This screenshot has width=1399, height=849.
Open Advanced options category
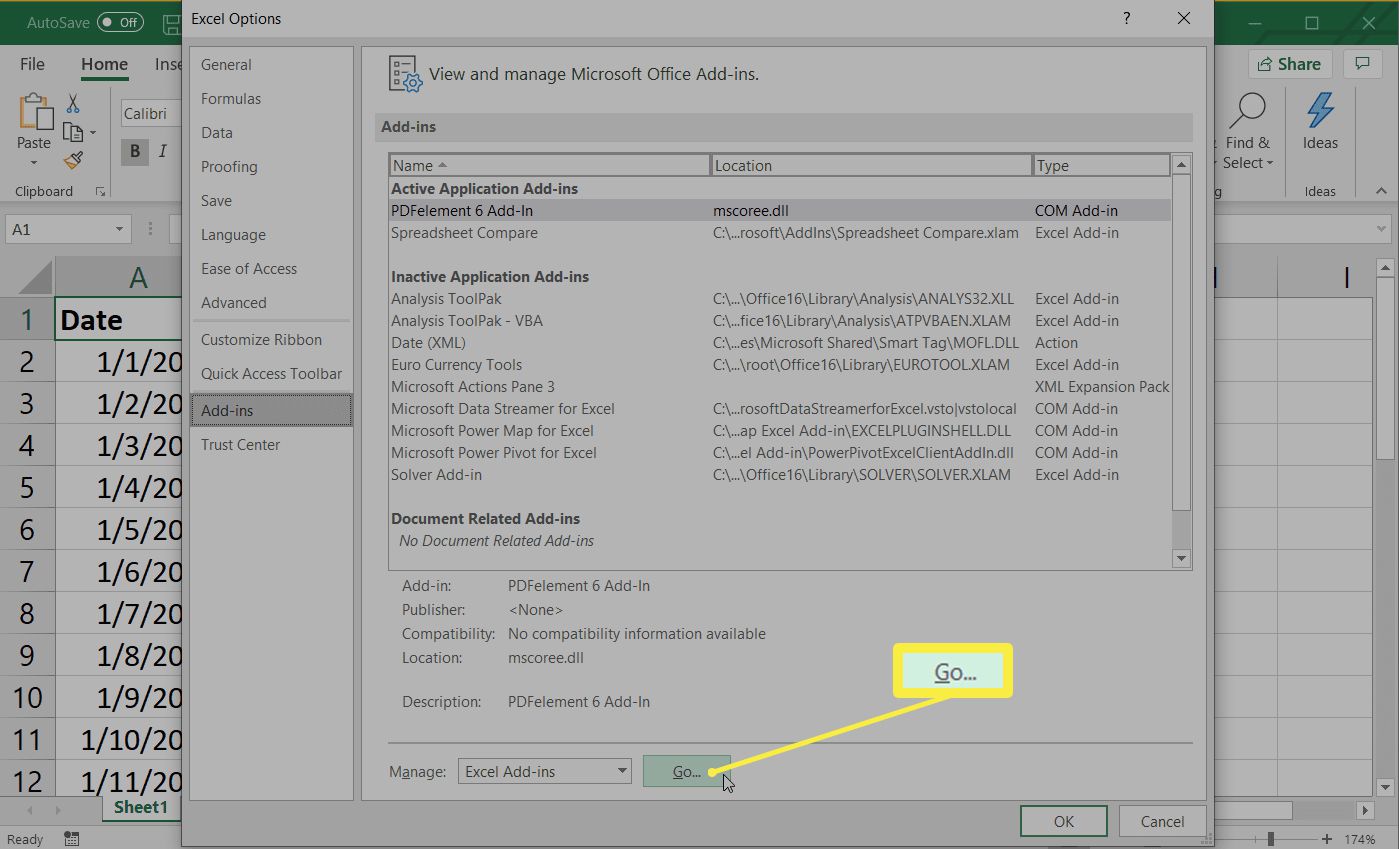271,302
